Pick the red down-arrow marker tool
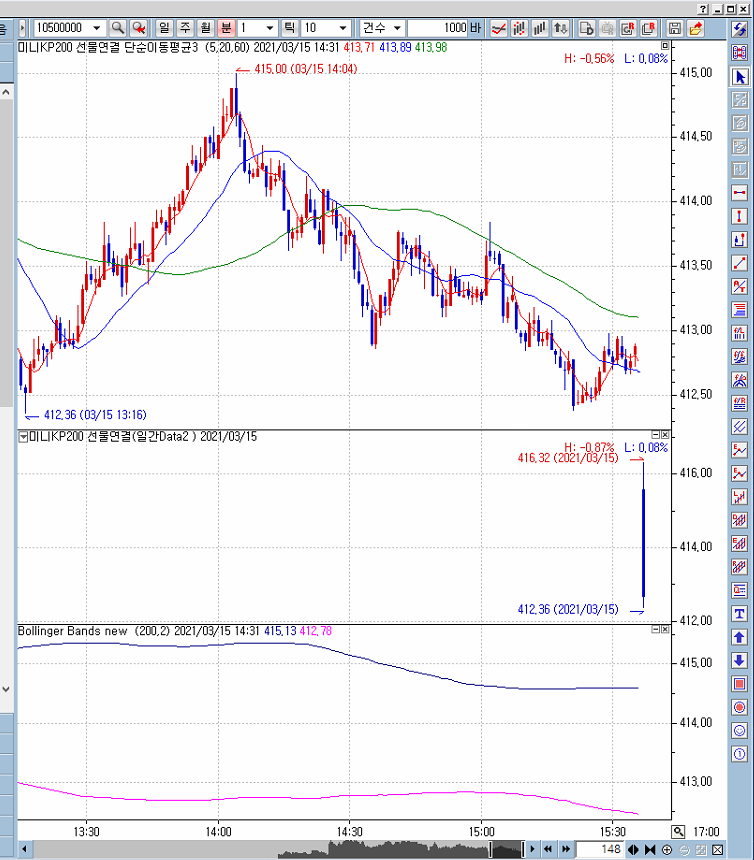 pyautogui.click(x=740, y=660)
